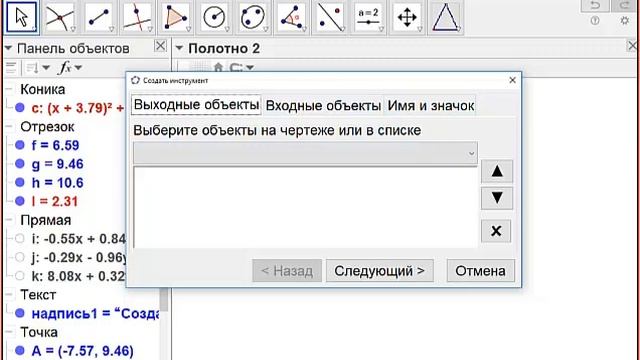Select the segment value h = 10.6
Image resolution: width=640 pixels, height=360 pixels.
tap(58, 182)
